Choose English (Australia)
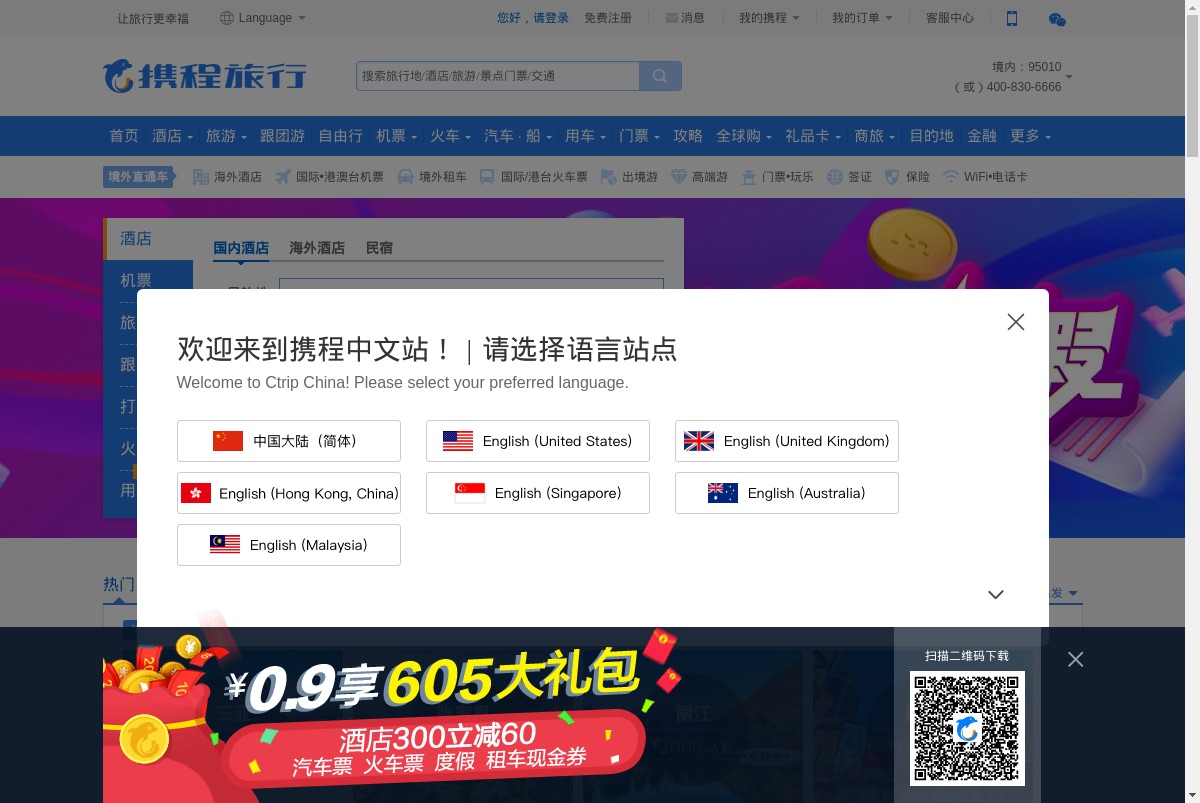1200x803 pixels. (787, 493)
